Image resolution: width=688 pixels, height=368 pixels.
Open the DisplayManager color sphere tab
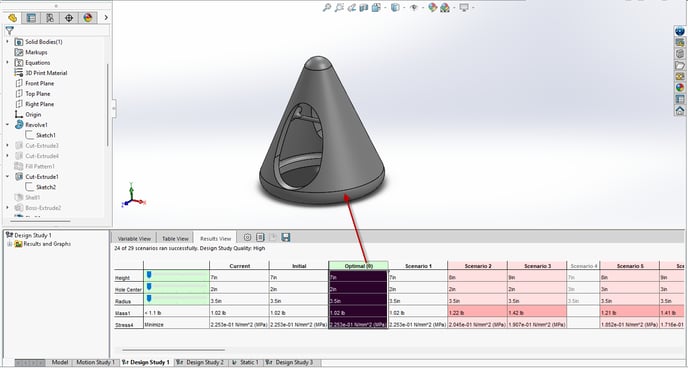(88, 18)
